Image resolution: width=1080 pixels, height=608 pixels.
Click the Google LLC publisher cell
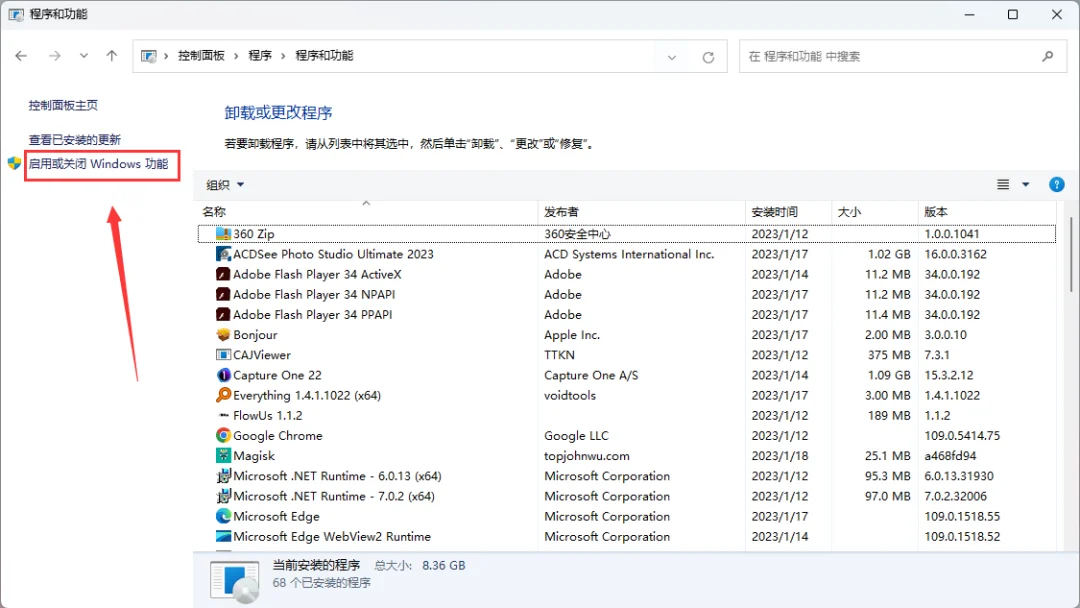pos(577,436)
